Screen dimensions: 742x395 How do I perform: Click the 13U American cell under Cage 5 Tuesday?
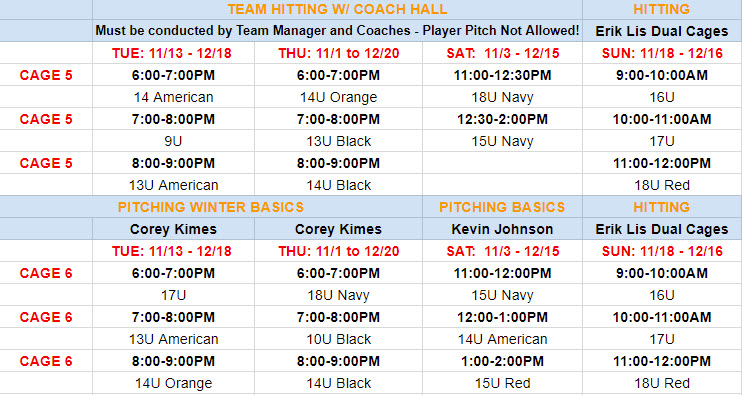tap(173, 185)
